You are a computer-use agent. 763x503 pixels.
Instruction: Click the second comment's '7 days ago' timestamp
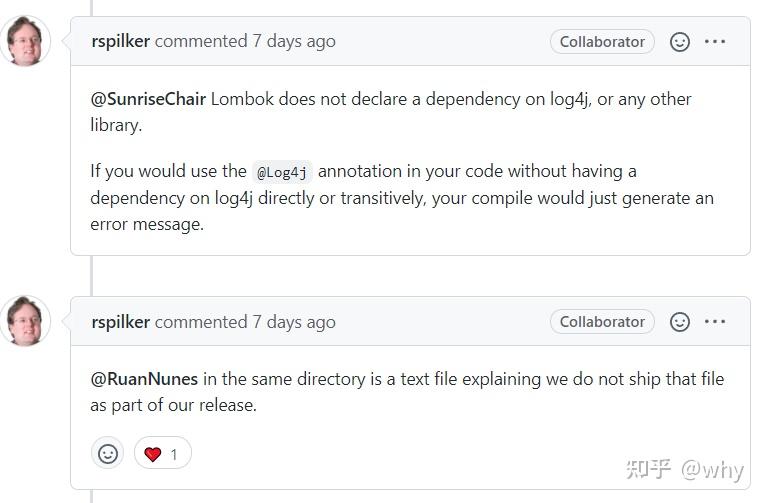coord(294,322)
